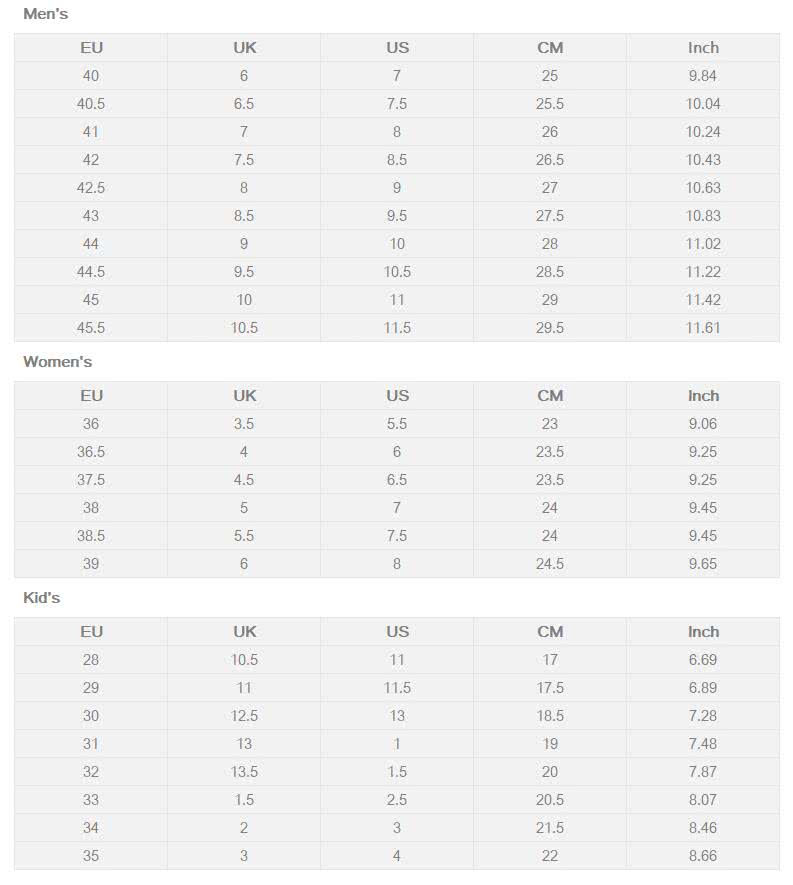Image resolution: width=793 pixels, height=885 pixels.
Task: Click the 9.65 inch cell
Action: click(x=703, y=564)
